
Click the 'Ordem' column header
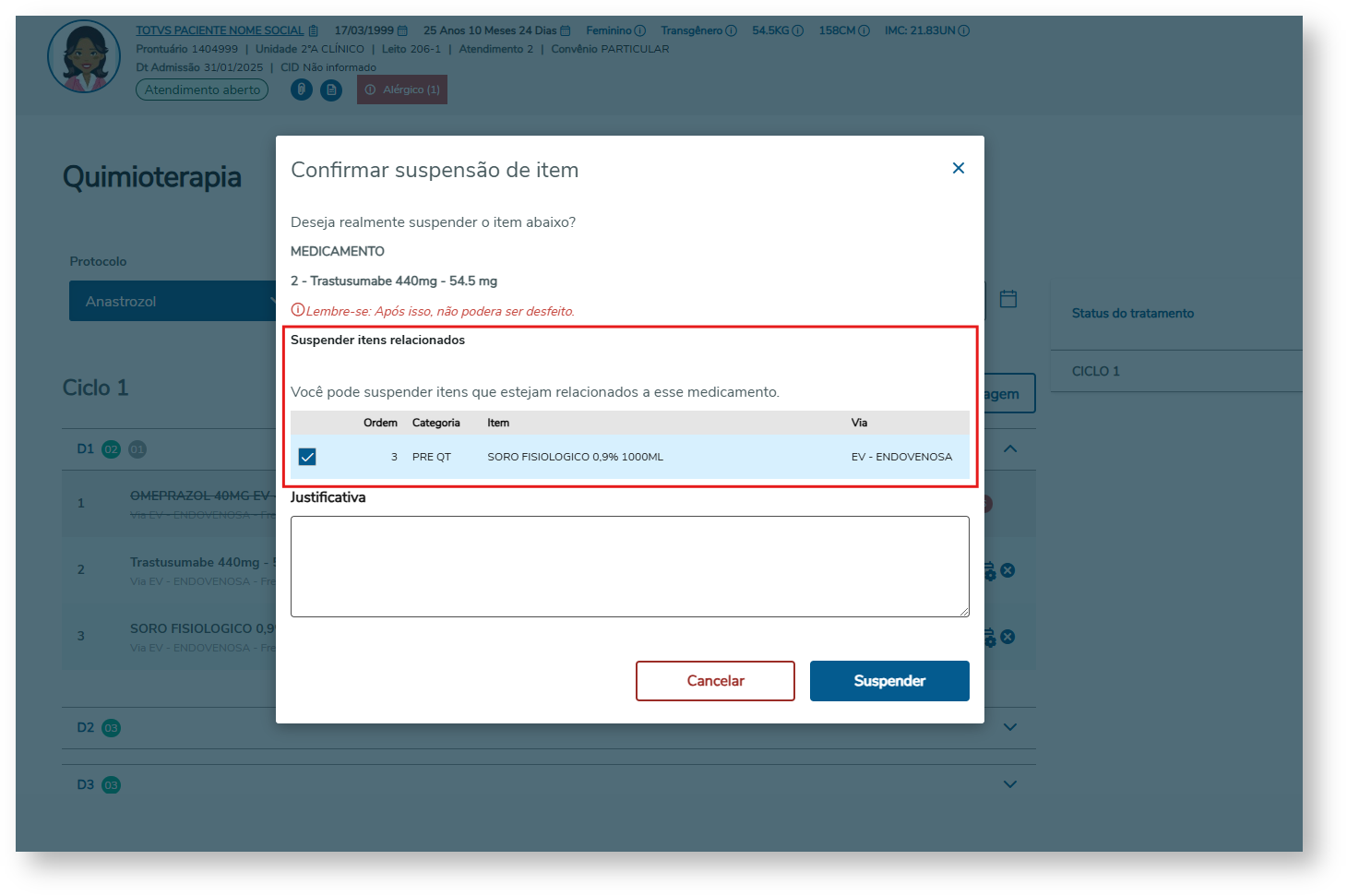point(380,423)
